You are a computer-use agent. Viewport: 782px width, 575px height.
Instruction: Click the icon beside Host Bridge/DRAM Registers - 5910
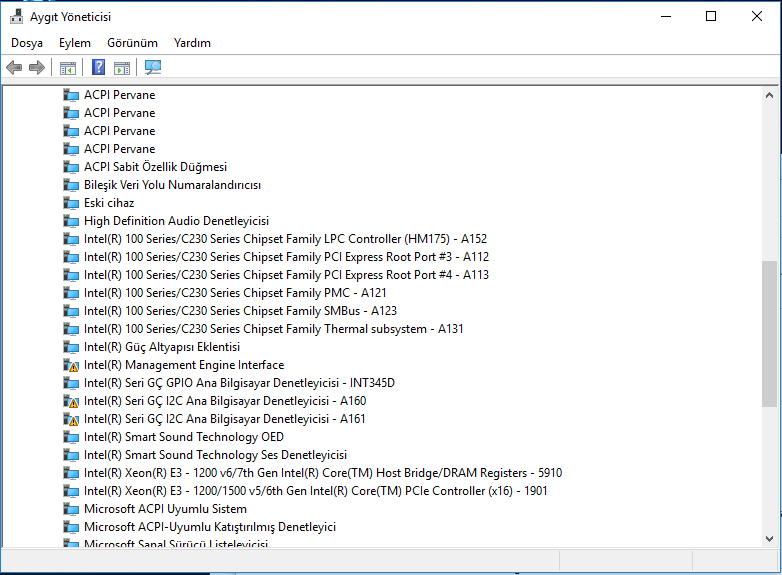tap(71, 473)
